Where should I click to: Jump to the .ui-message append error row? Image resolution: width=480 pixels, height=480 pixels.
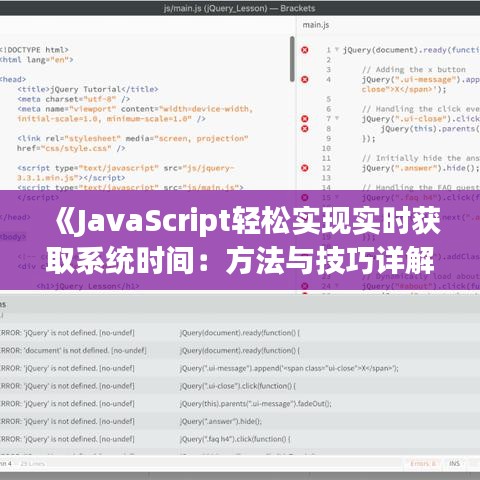240,368
